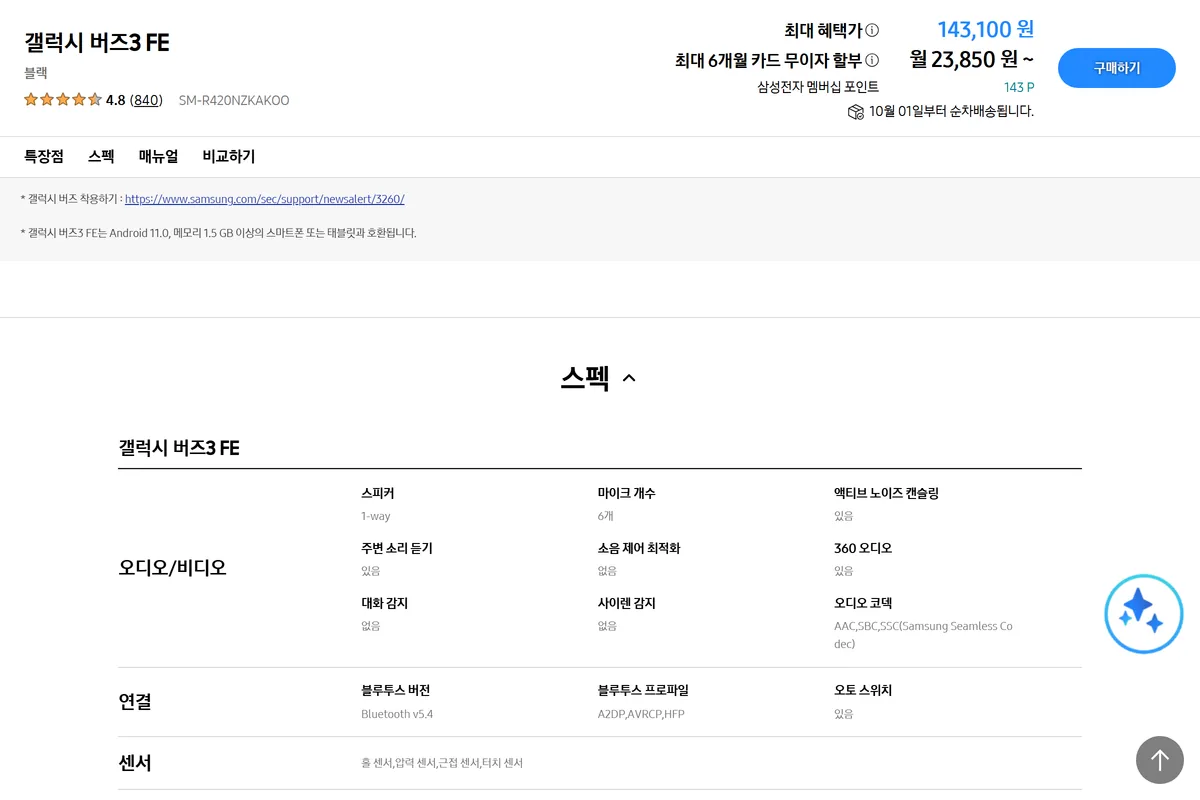Open the 비교하기 tab
Viewport: 1200px width, 800px height.
229,156
